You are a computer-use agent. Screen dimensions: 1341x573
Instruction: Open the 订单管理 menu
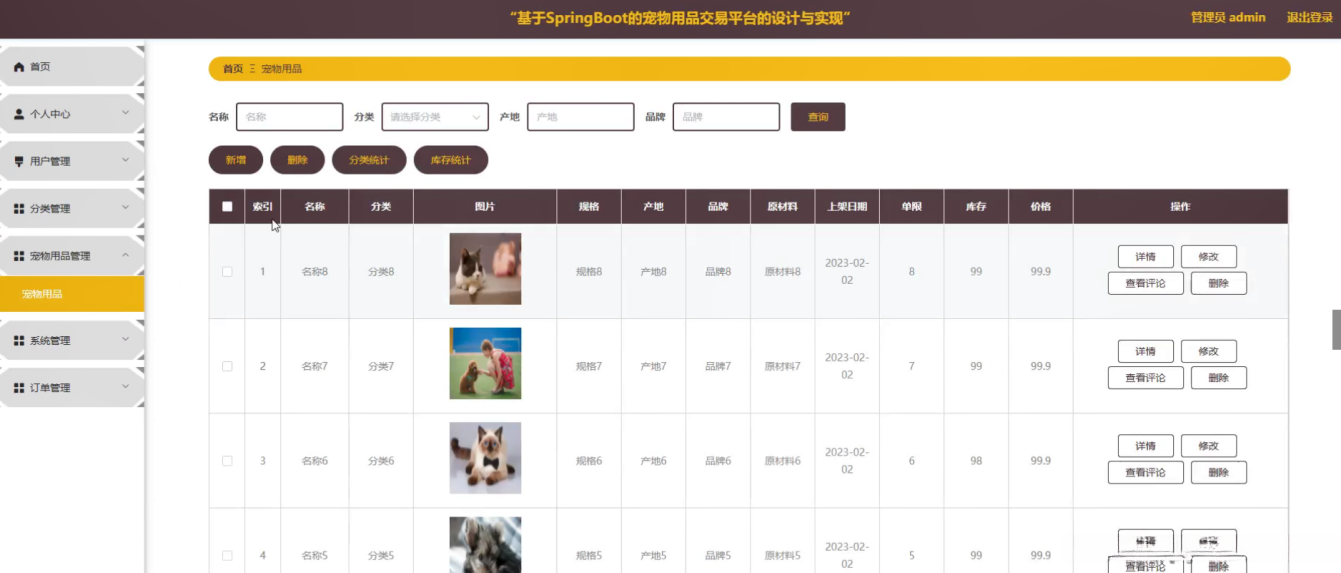[72, 388]
